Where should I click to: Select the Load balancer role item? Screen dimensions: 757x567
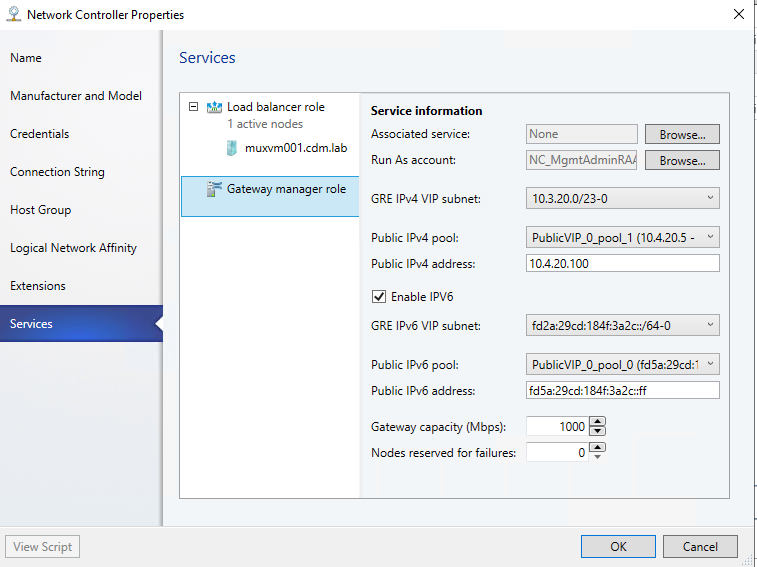276,107
